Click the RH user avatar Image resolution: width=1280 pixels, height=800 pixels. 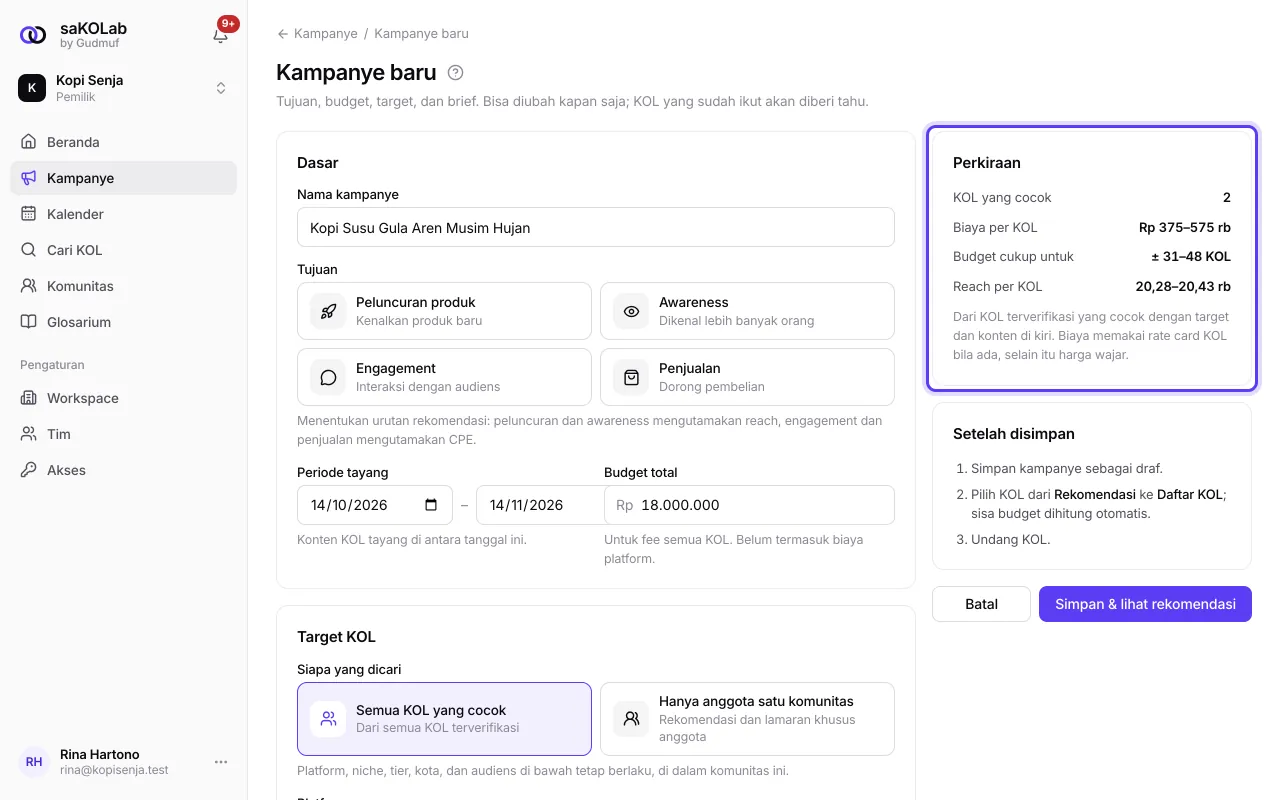click(x=34, y=762)
